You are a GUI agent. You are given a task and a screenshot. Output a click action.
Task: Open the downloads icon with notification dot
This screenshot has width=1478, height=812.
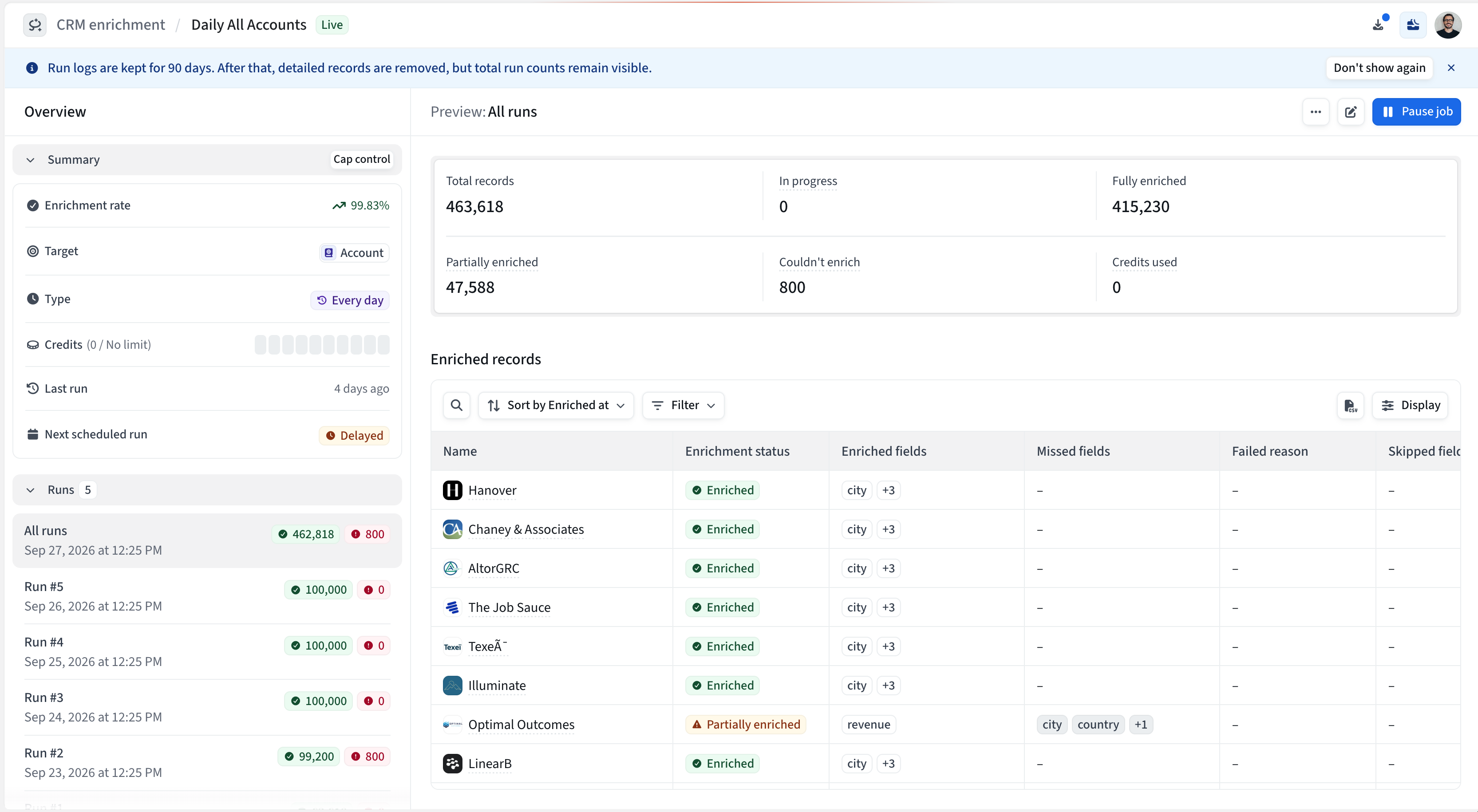[1378, 25]
